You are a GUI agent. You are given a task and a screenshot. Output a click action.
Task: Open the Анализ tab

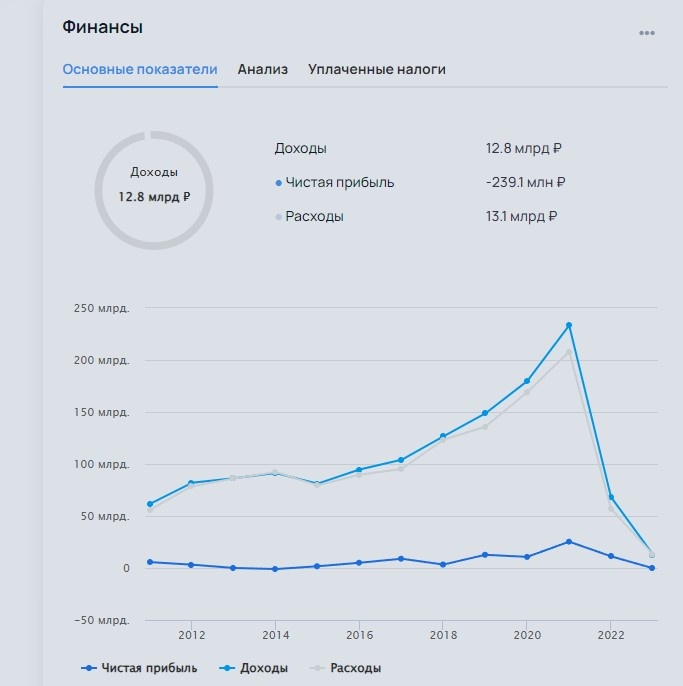pos(263,70)
